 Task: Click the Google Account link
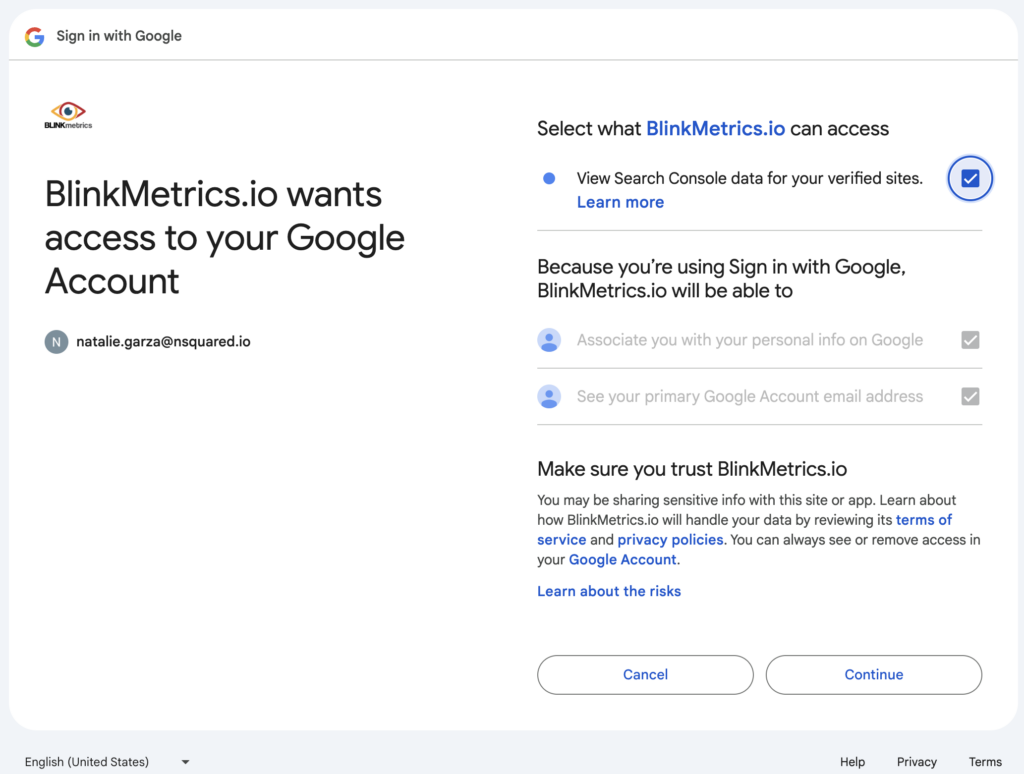pyautogui.click(x=622, y=560)
